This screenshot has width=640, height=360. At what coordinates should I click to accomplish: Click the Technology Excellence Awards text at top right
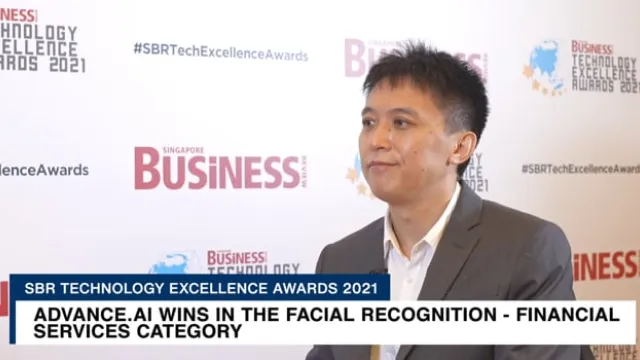pyautogui.click(x=605, y=68)
